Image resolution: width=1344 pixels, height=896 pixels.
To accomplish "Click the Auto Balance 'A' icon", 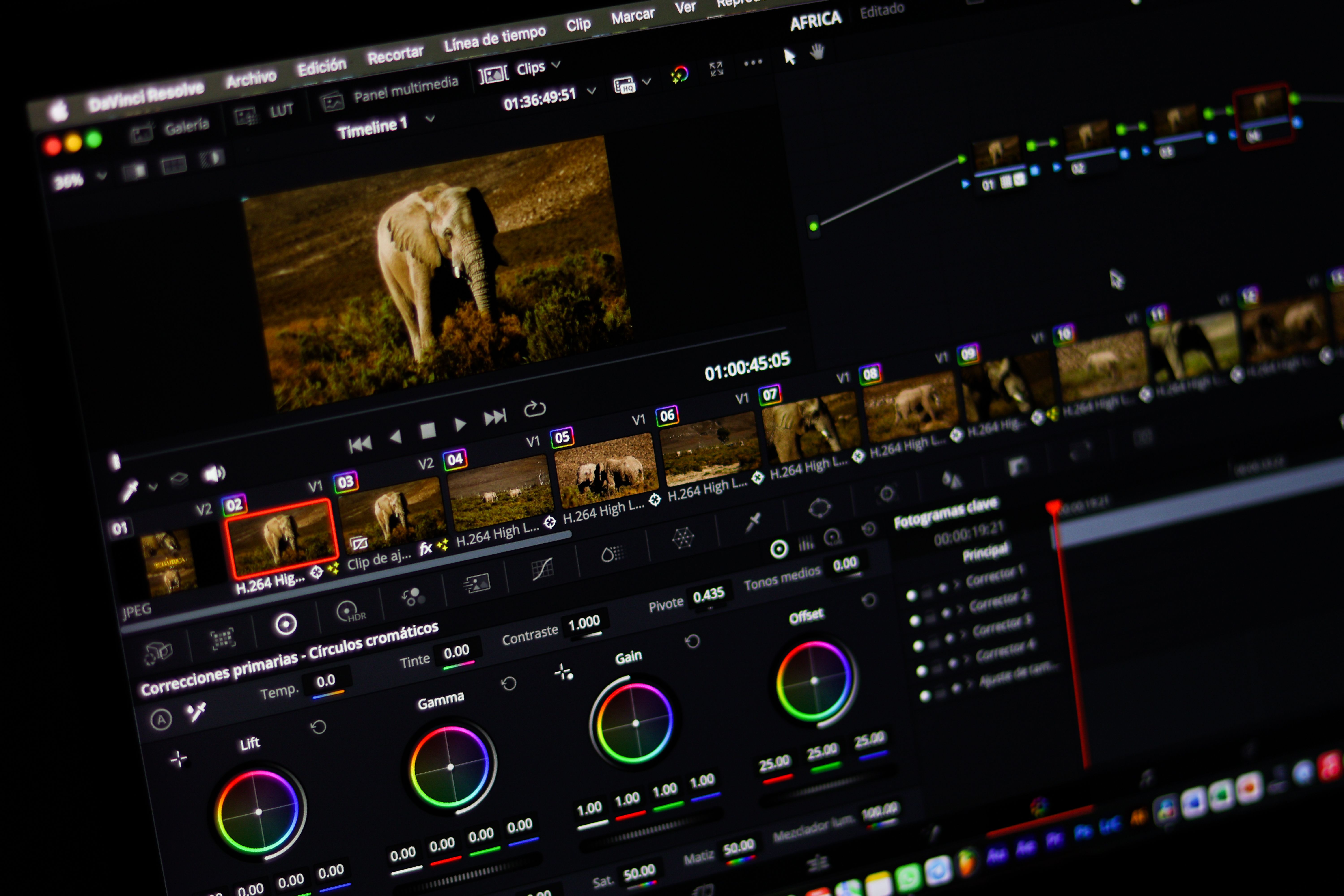I will click(161, 719).
